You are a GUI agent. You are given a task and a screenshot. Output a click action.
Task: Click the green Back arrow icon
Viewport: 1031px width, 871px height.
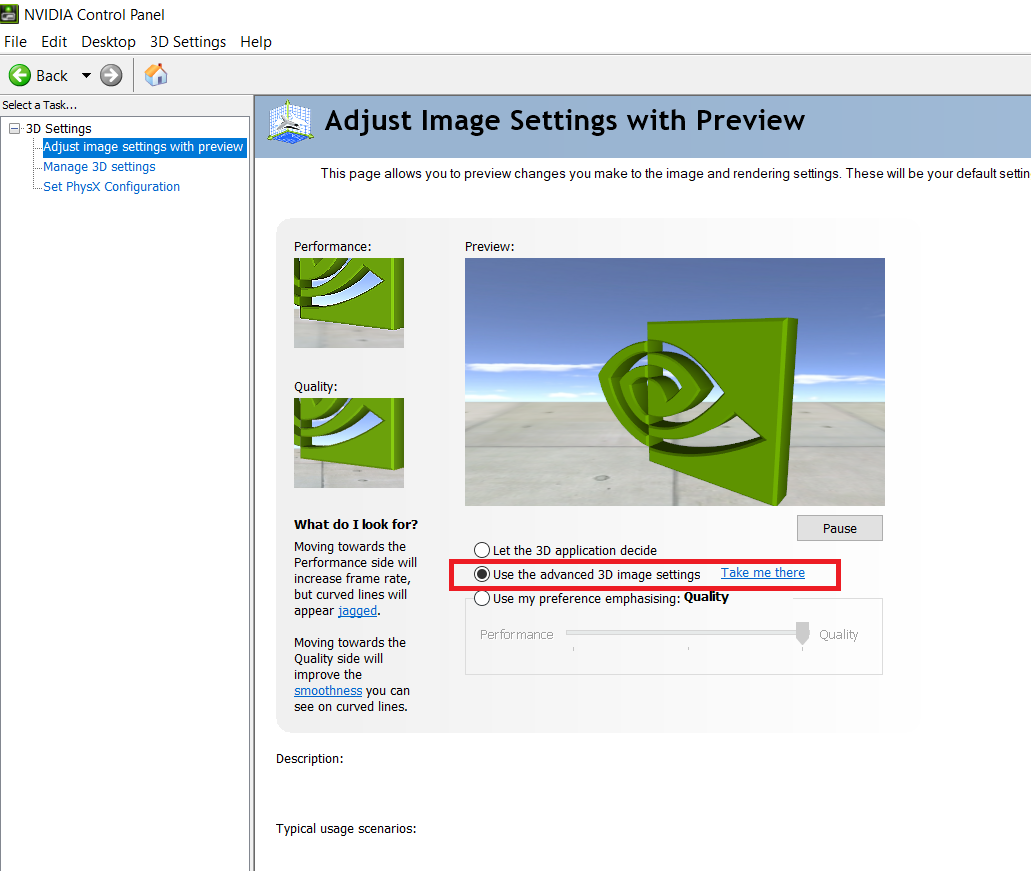20,76
